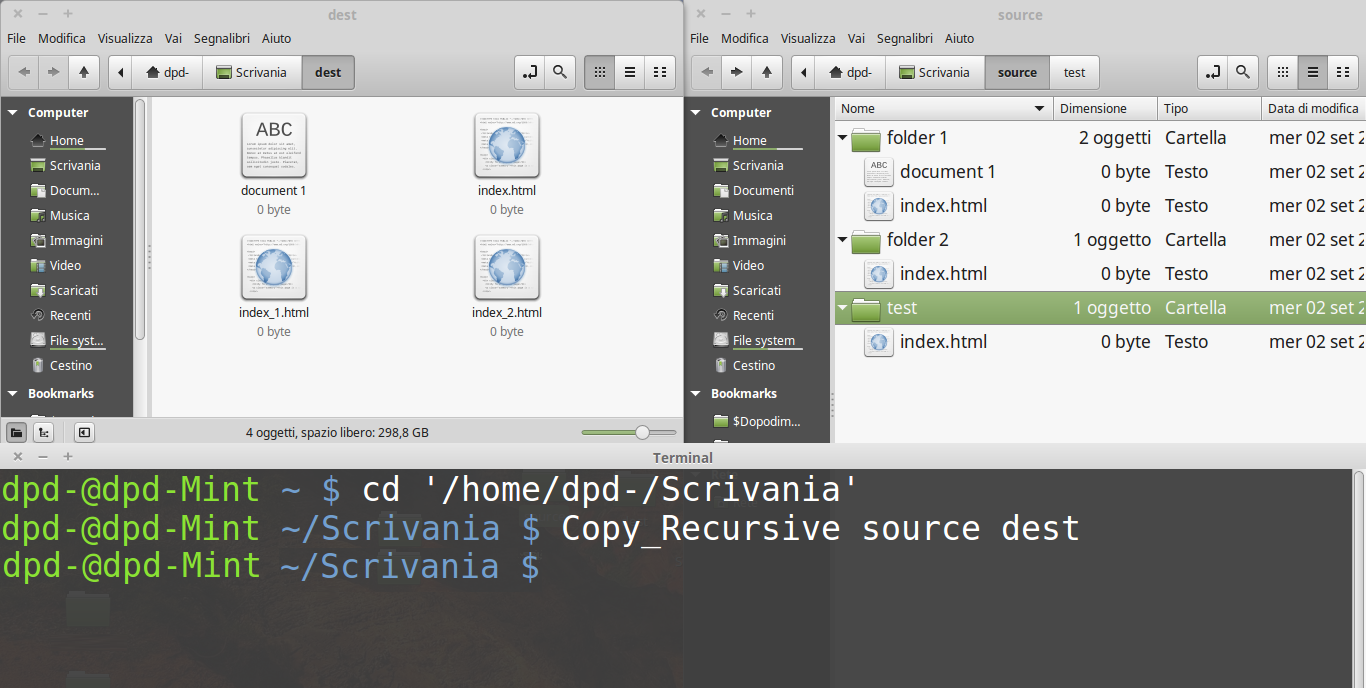The height and width of the screenshot is (688, 1366).
Task: Go forward in source window toolbar
Action: pyautogui.click(x=737, y=72)
